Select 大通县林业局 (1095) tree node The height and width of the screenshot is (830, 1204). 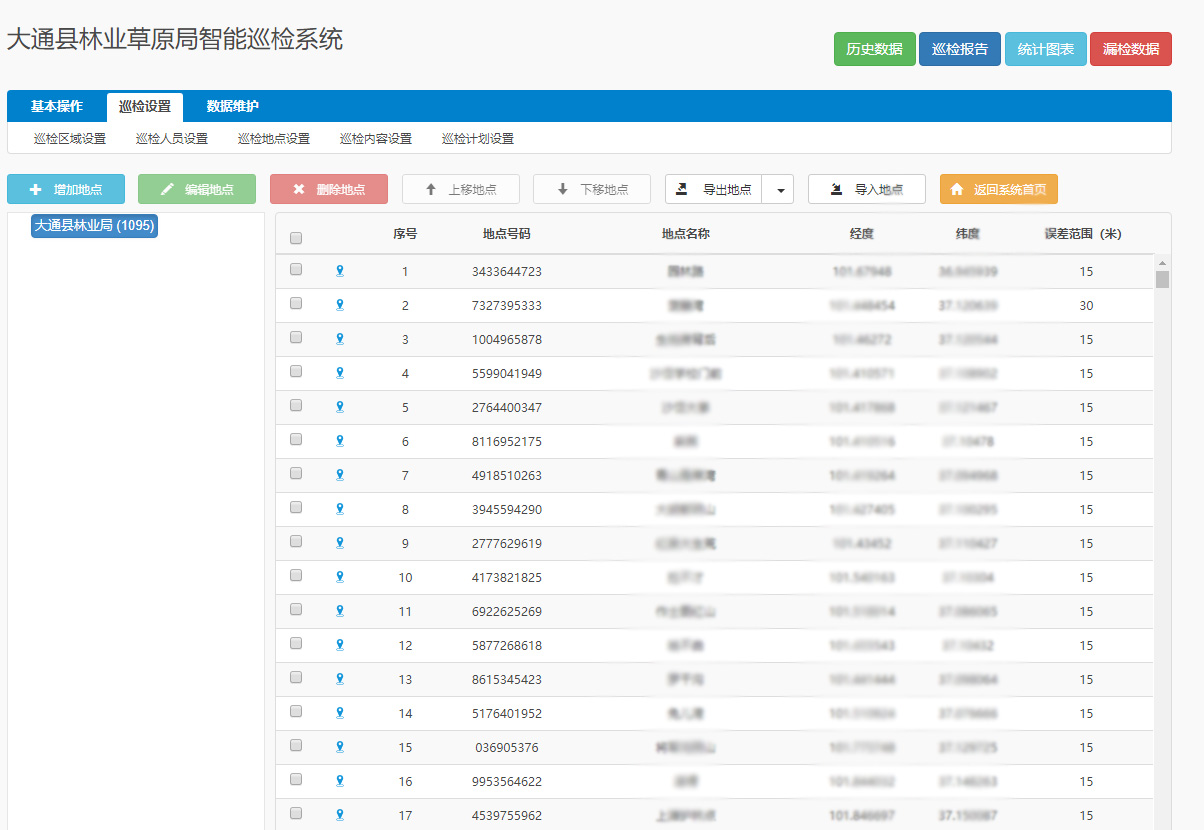click(94, 226)
